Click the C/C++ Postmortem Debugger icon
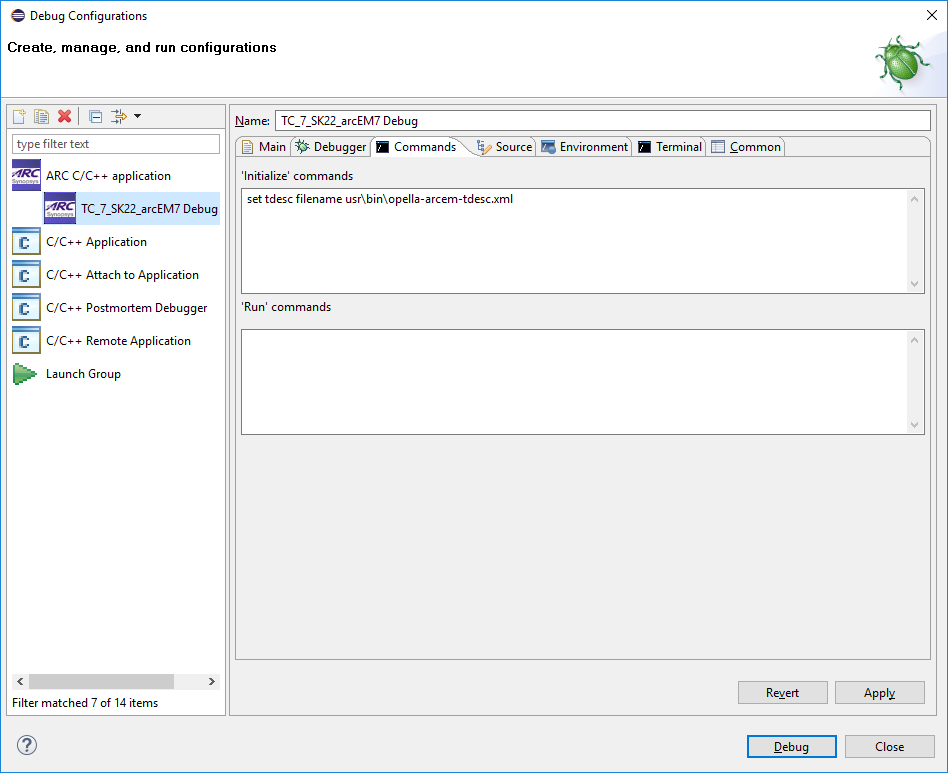 click(26, 308)
